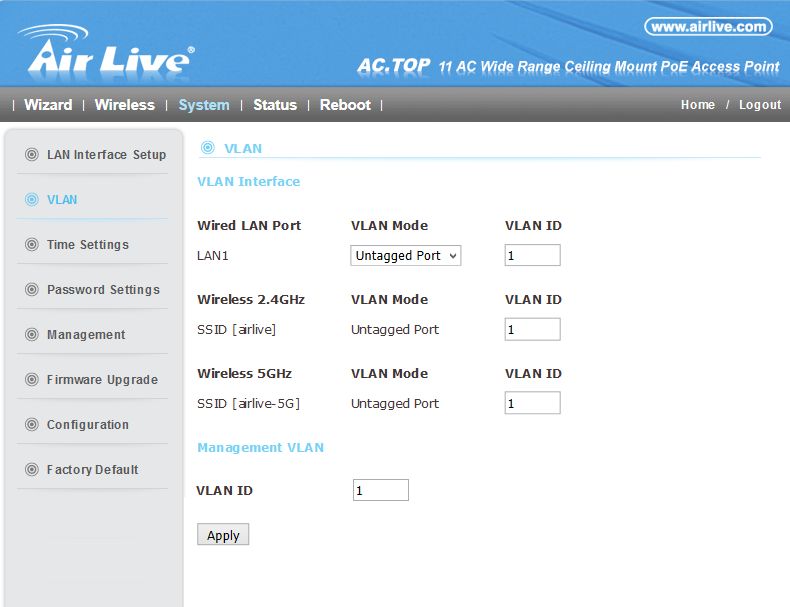This screenshot has width=790, height=607.
Task: Click the Logout link
Action: pos(760,105)
